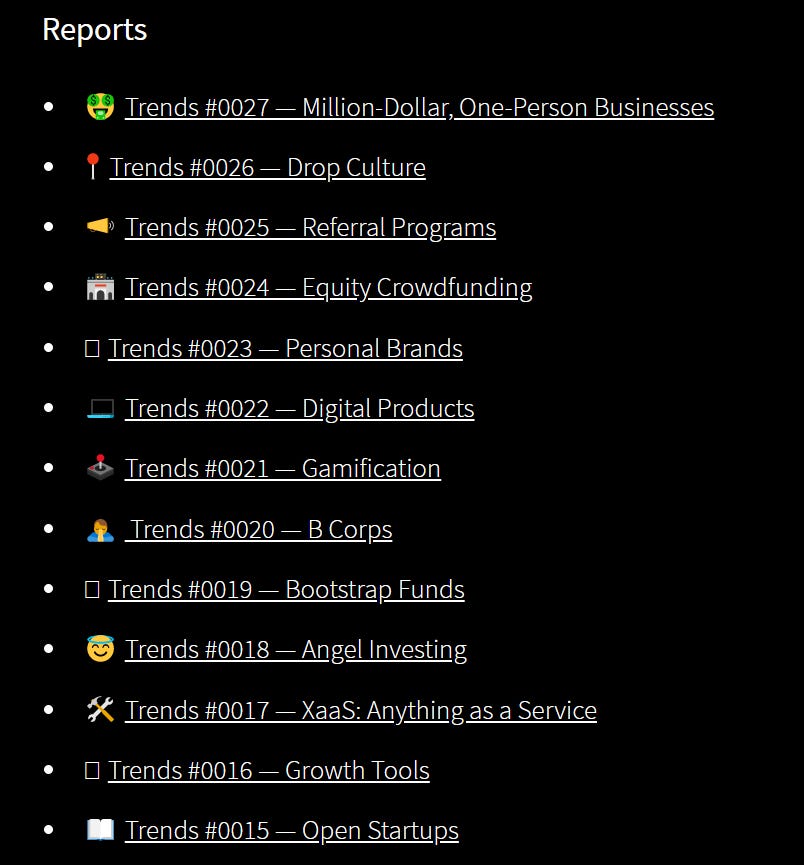The height and width of the screenshot is (865, 804).
Task: Open Trends #0027 — Million-Dollar, One-Person Businesses
Action: pos(419,107)
